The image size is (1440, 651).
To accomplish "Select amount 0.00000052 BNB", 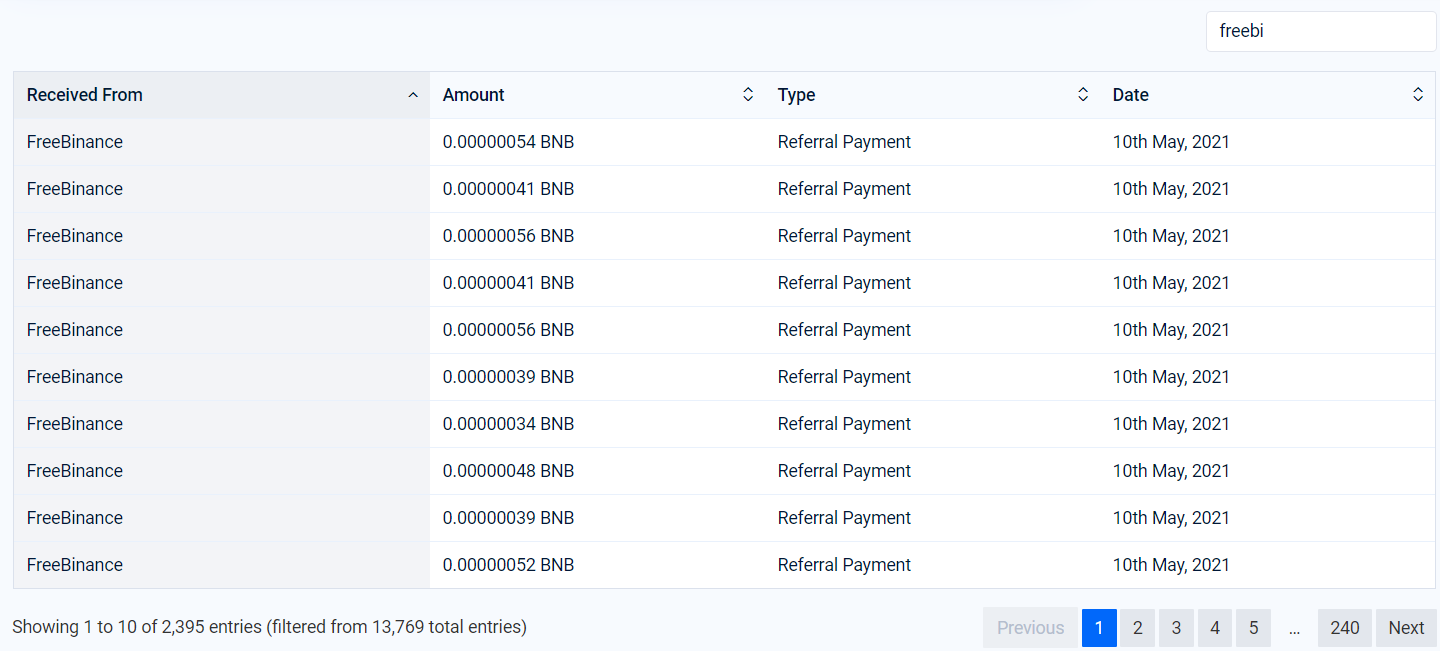I will 509,565.
